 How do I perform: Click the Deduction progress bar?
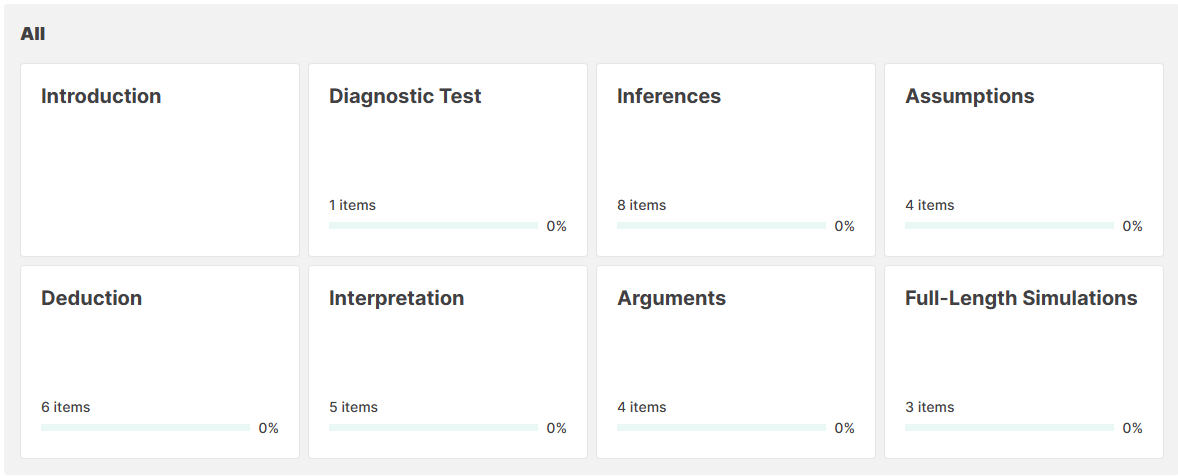[145, 428]
